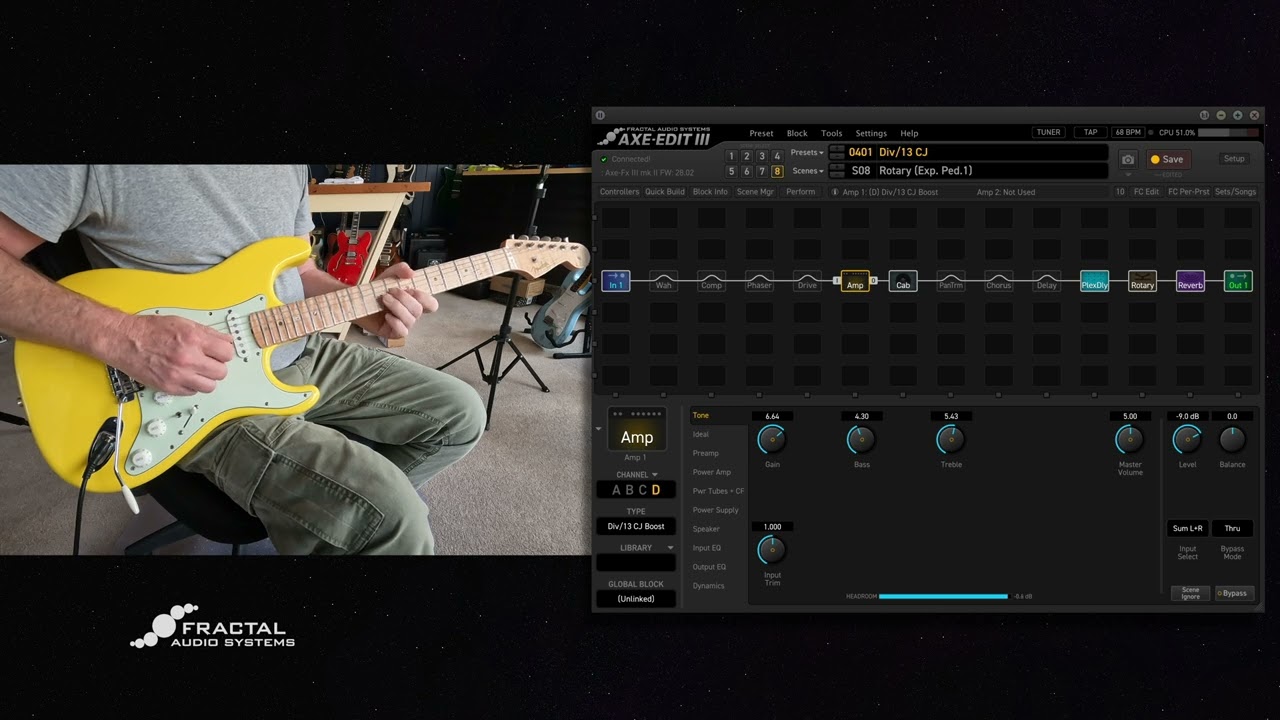Viewport: 1280px width, 720px height.
Task: Switch to the Power Amp page tab
Action: pos(712,472)
